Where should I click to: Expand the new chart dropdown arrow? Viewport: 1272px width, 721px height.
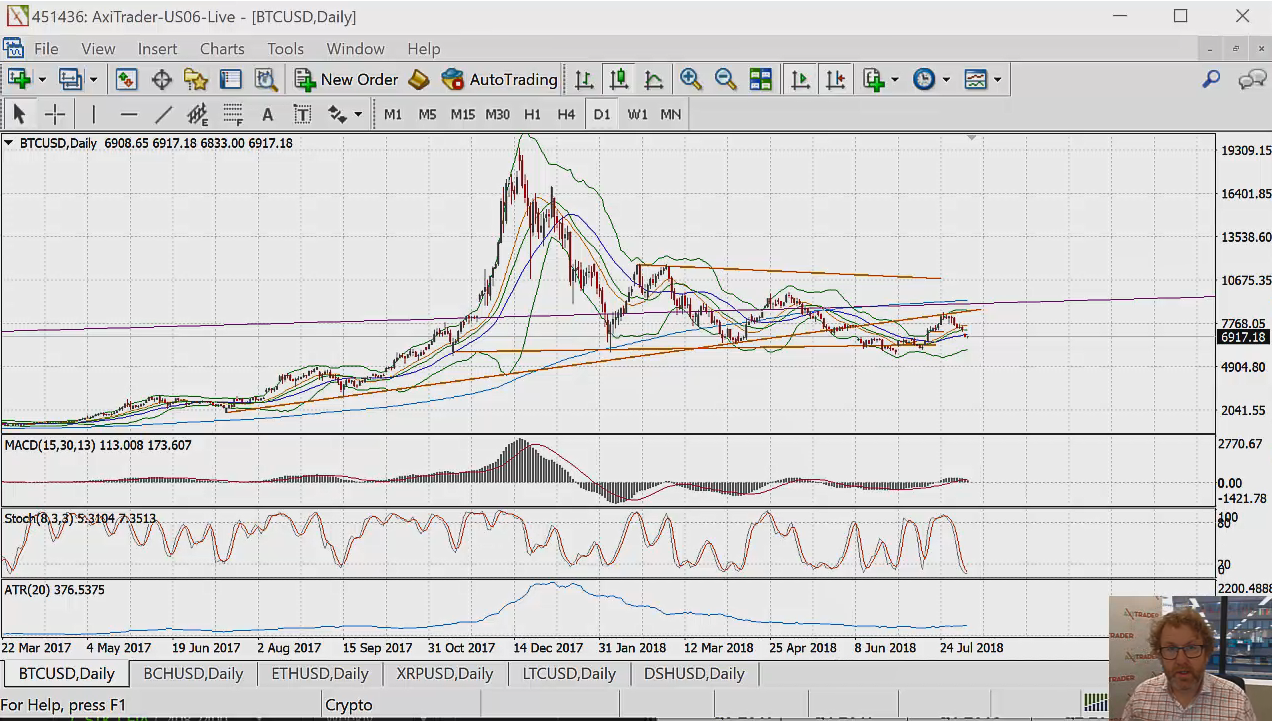[42, 80]
